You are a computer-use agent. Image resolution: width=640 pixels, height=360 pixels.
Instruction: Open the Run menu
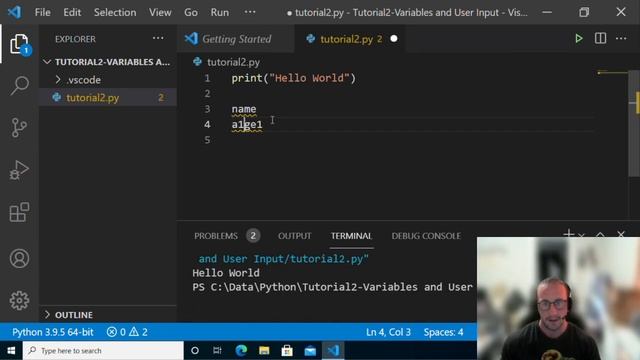tap(220, 12)
